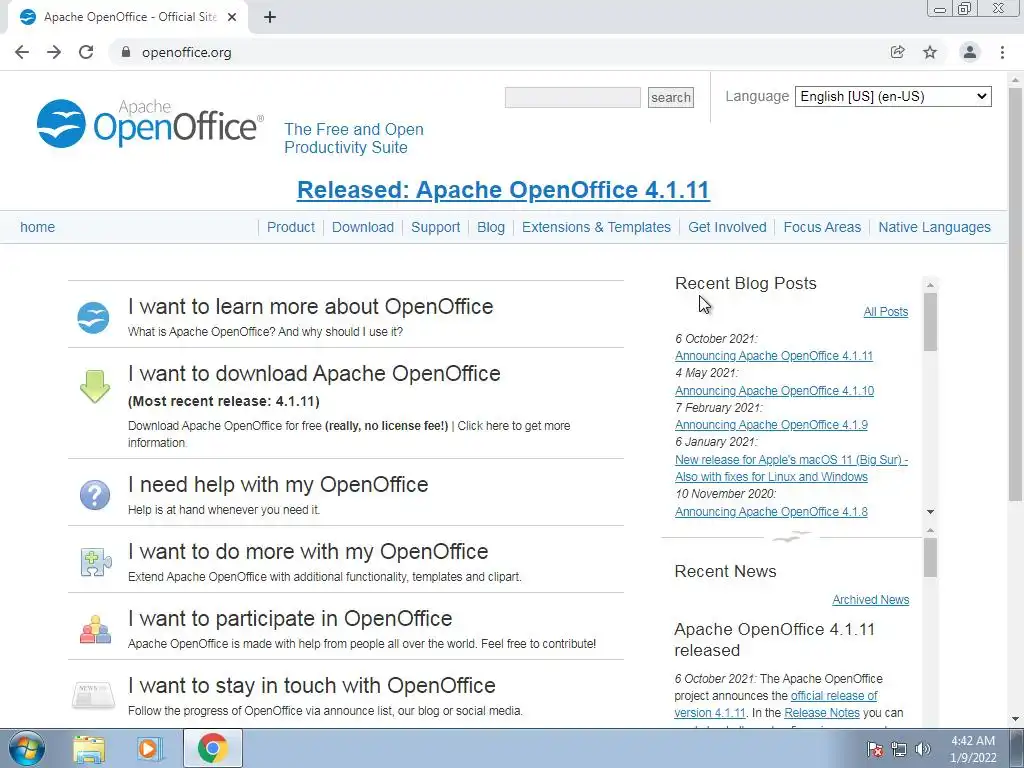Open the Archived News link
Screen dimensions: 1024x768
pos(871,600)
